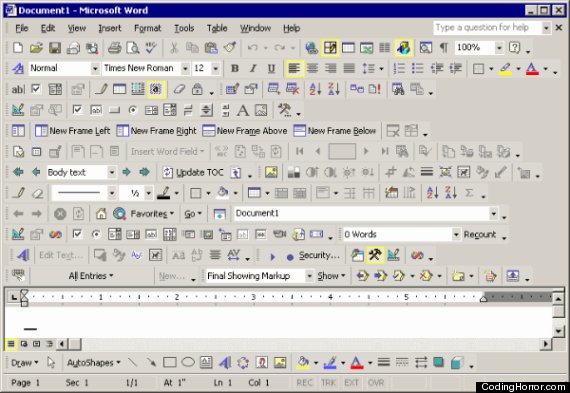Click the New Frame Left button
The width and height of the screenshot is (570, 393).
pos(72,131)
